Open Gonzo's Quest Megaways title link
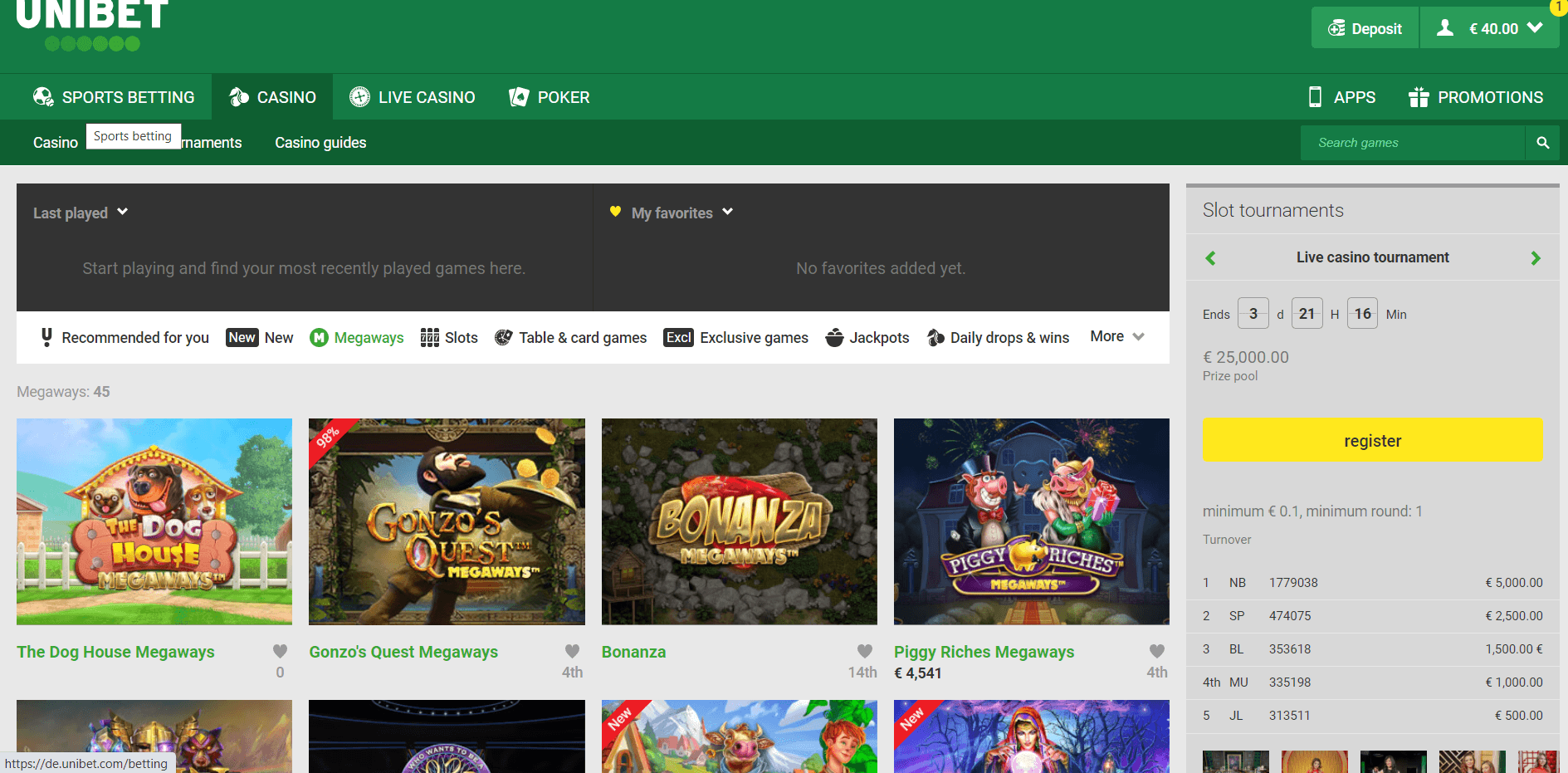This screenshot has width=1568, height=773. [403, 652]
